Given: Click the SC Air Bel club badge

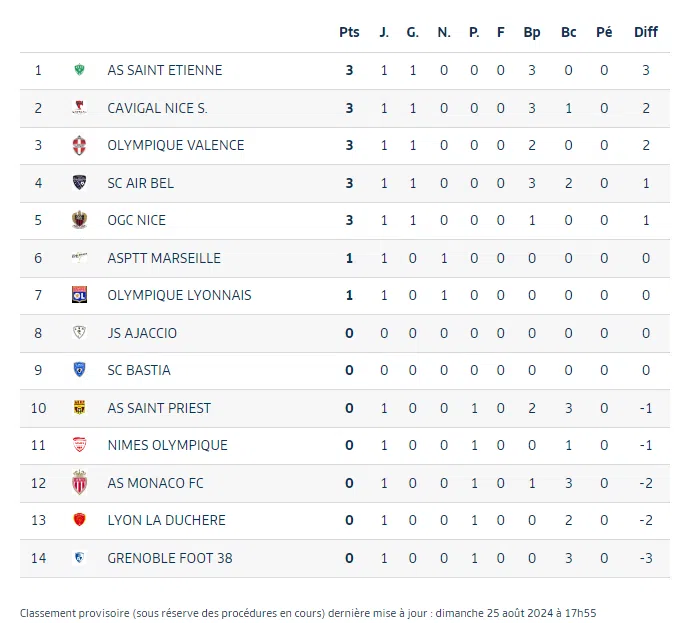Looking at the screenshot, I should coord(79,183).
